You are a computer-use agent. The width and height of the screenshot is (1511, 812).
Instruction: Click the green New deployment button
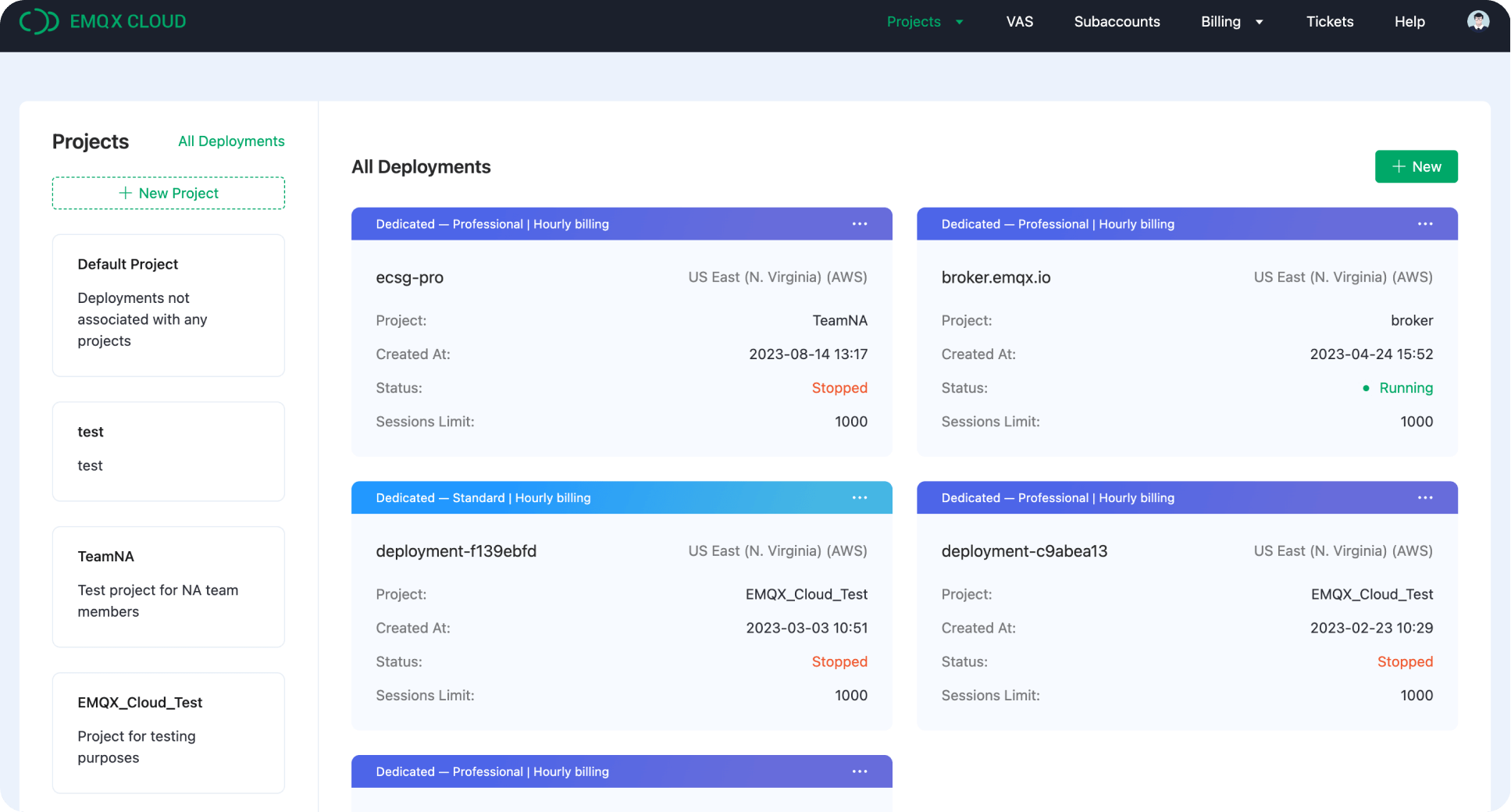coord(1416,166)
